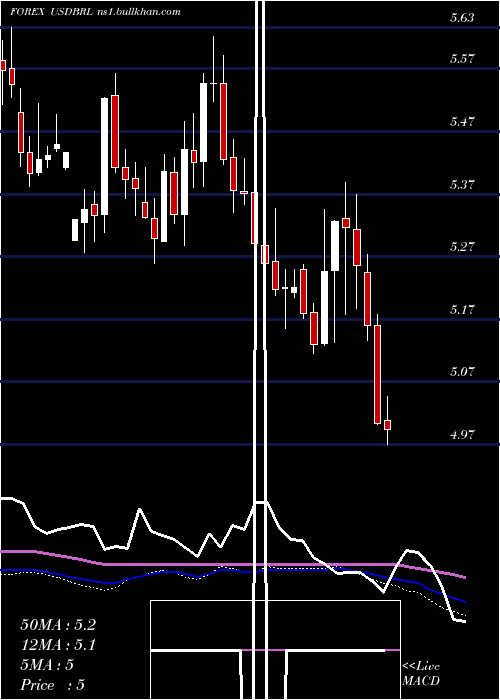The width and height of the screenshot is (500, 700).
Task: Click the 5.63 price axis label
Action: 462,18
